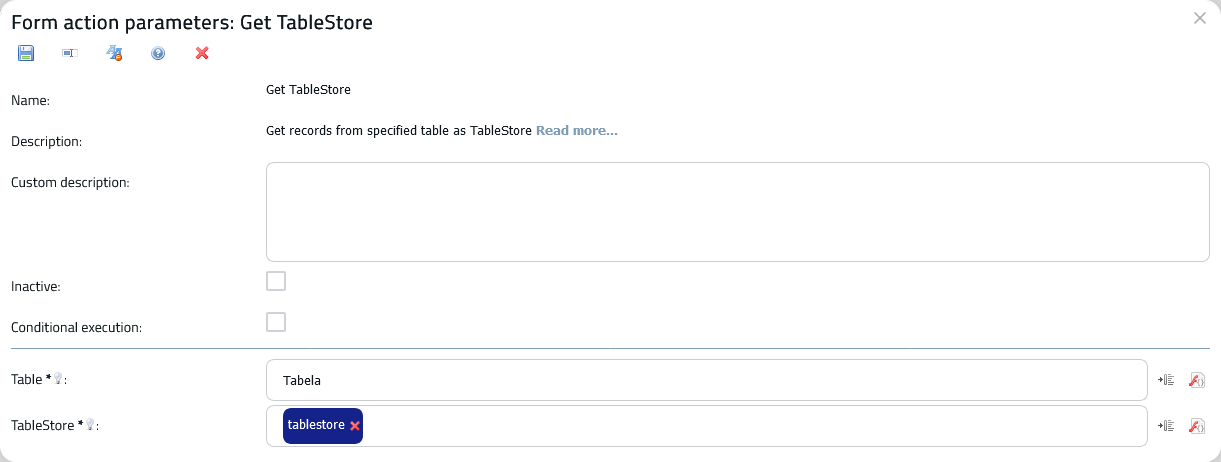The image size is (1221, 462).
Task: Click the red X cancel icon in the toolbar
Action: point(202,53)
